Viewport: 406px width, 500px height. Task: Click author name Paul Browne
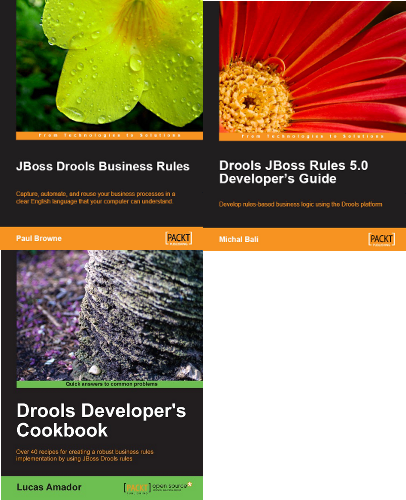point(39,238)
